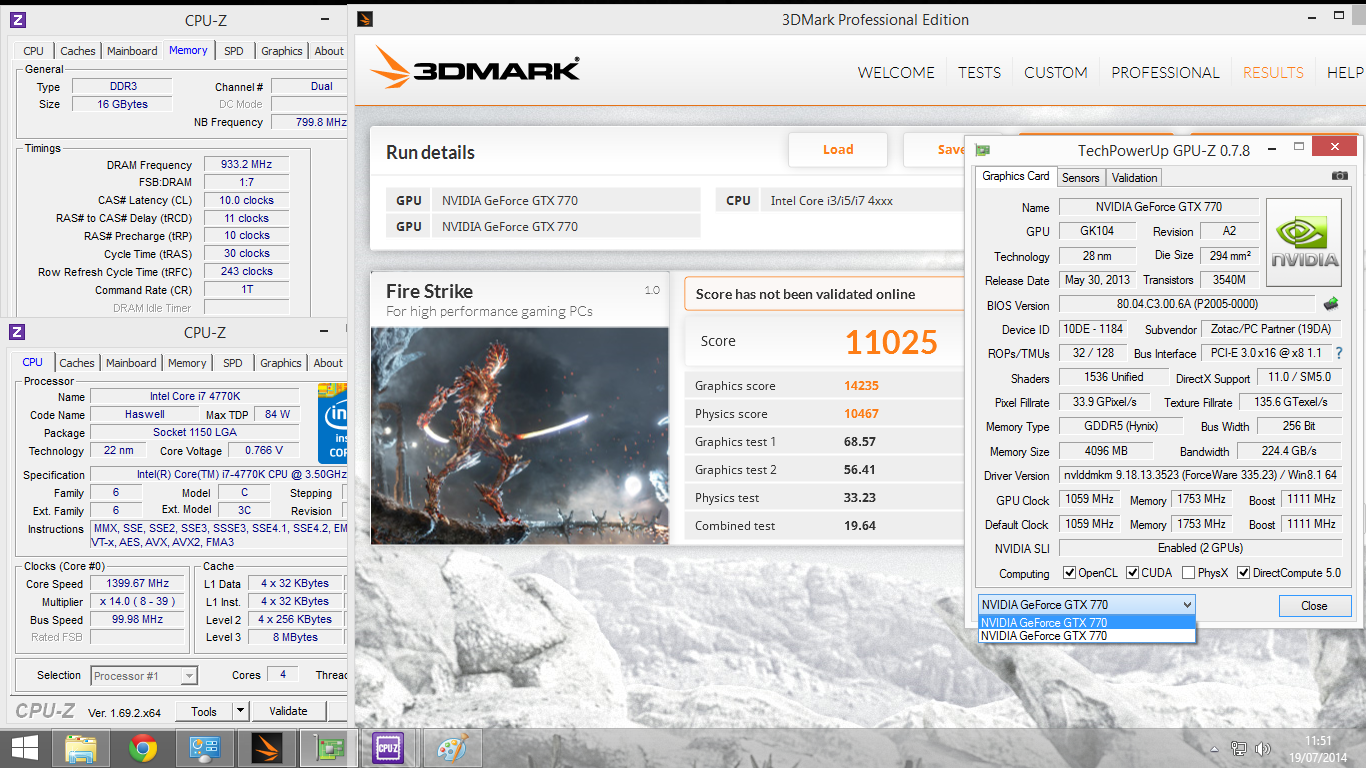This screenshot has height=768, width=1366.
Task: Click the Graphics score value 14235
Action: tap(861, 386)
